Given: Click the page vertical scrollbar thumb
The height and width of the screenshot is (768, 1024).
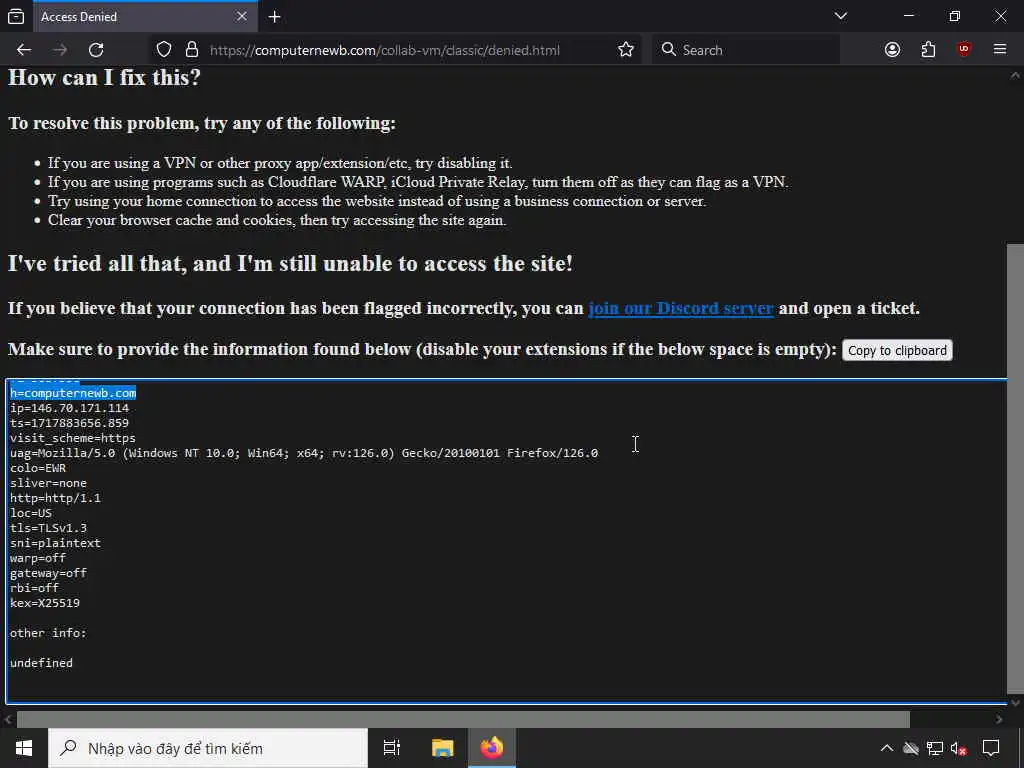Looking at the screenshot, I should (1016, 468).
